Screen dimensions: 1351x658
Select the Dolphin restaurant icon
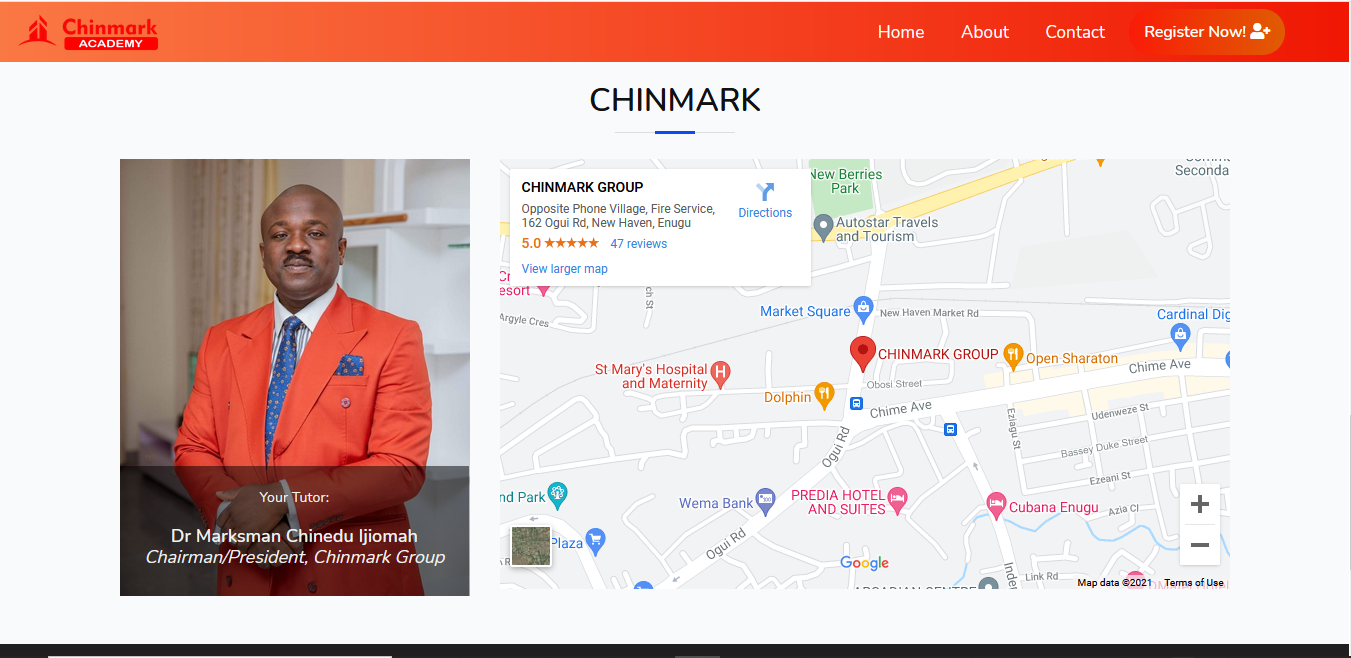click(824, 394)
